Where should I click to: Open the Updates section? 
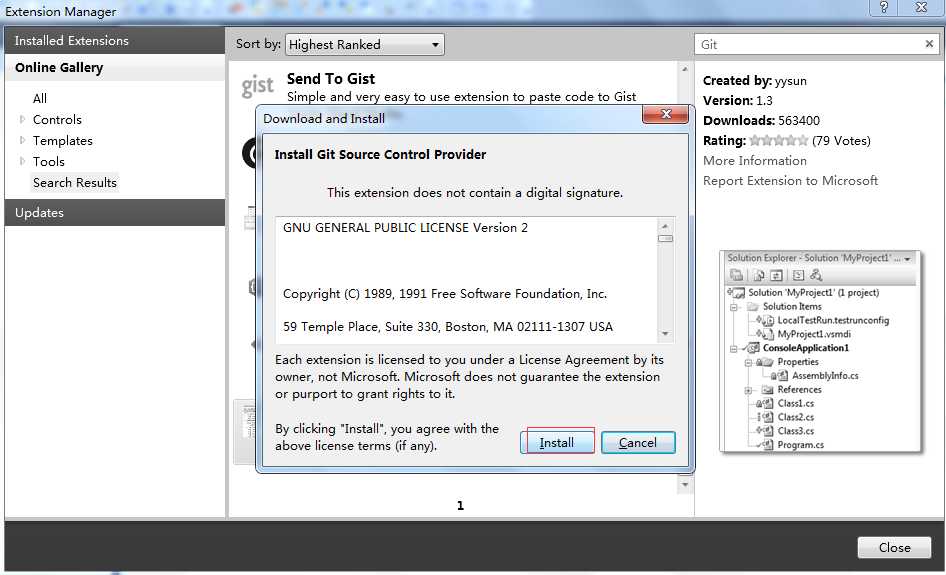[115, 212]
